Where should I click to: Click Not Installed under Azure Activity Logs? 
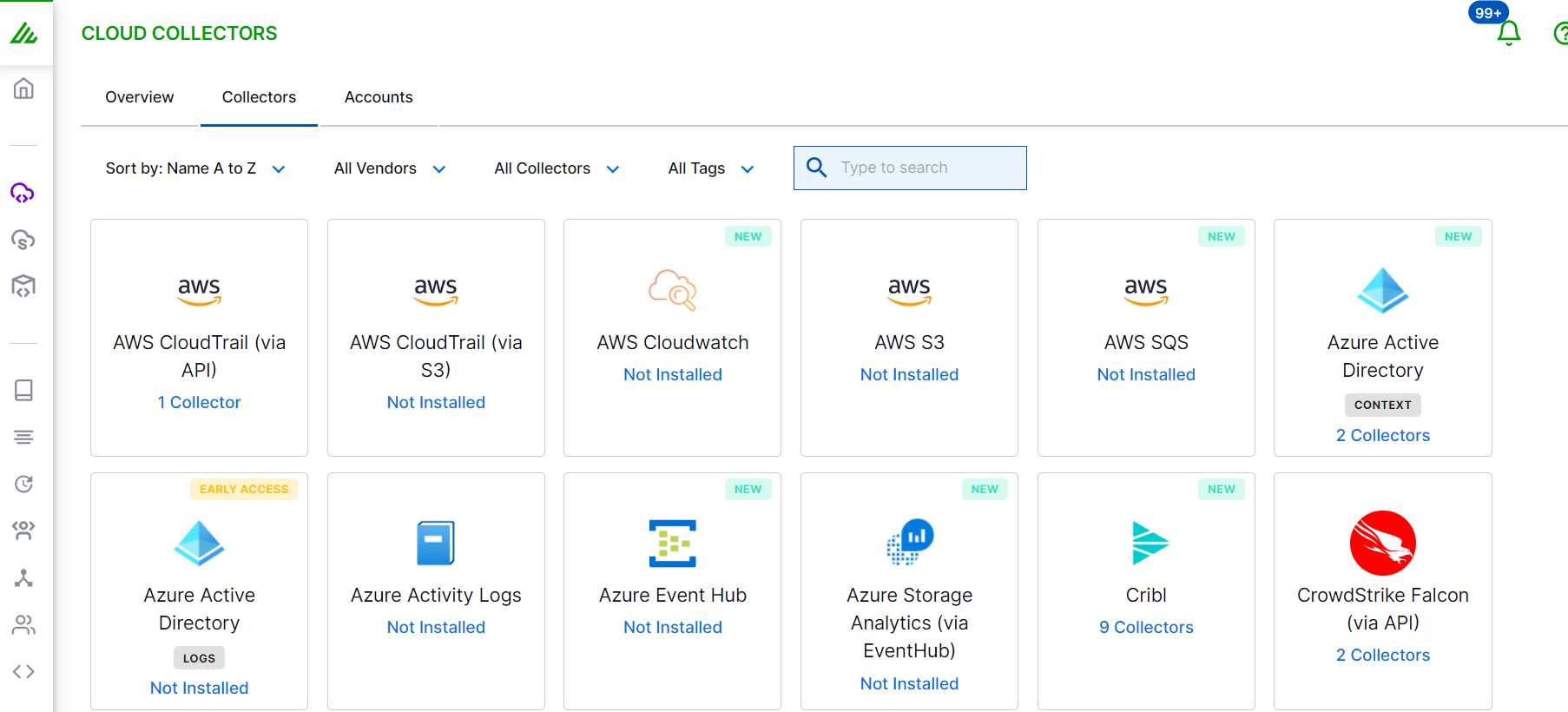pyautogui.click(x=436, y=627)
